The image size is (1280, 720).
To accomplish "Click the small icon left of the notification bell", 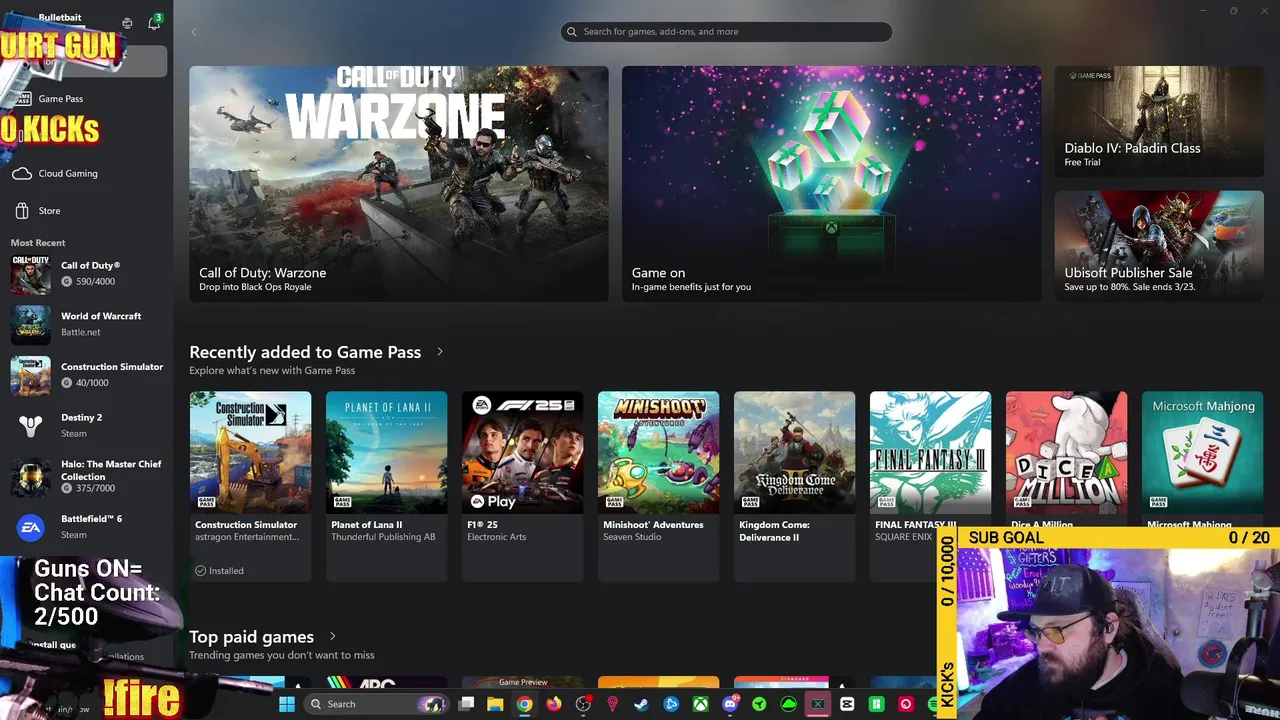I will tap(127, 23).
